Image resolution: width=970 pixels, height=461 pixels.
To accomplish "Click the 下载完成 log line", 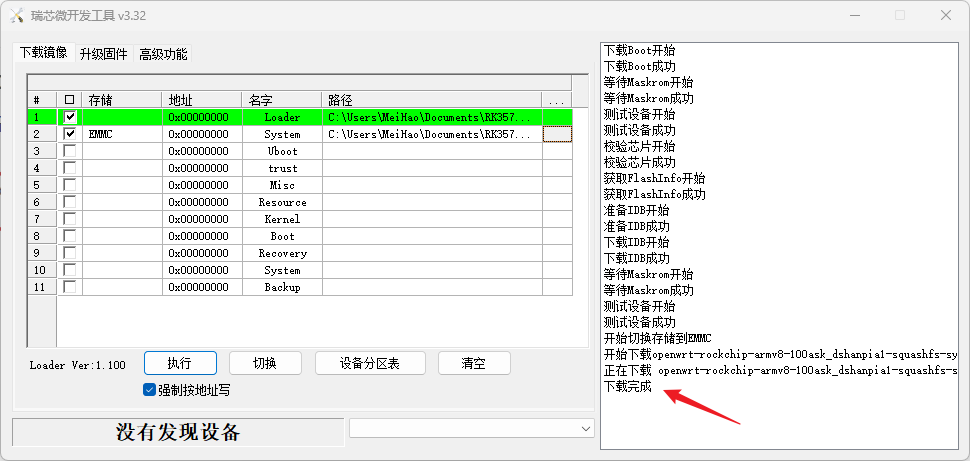I will 628,386.
